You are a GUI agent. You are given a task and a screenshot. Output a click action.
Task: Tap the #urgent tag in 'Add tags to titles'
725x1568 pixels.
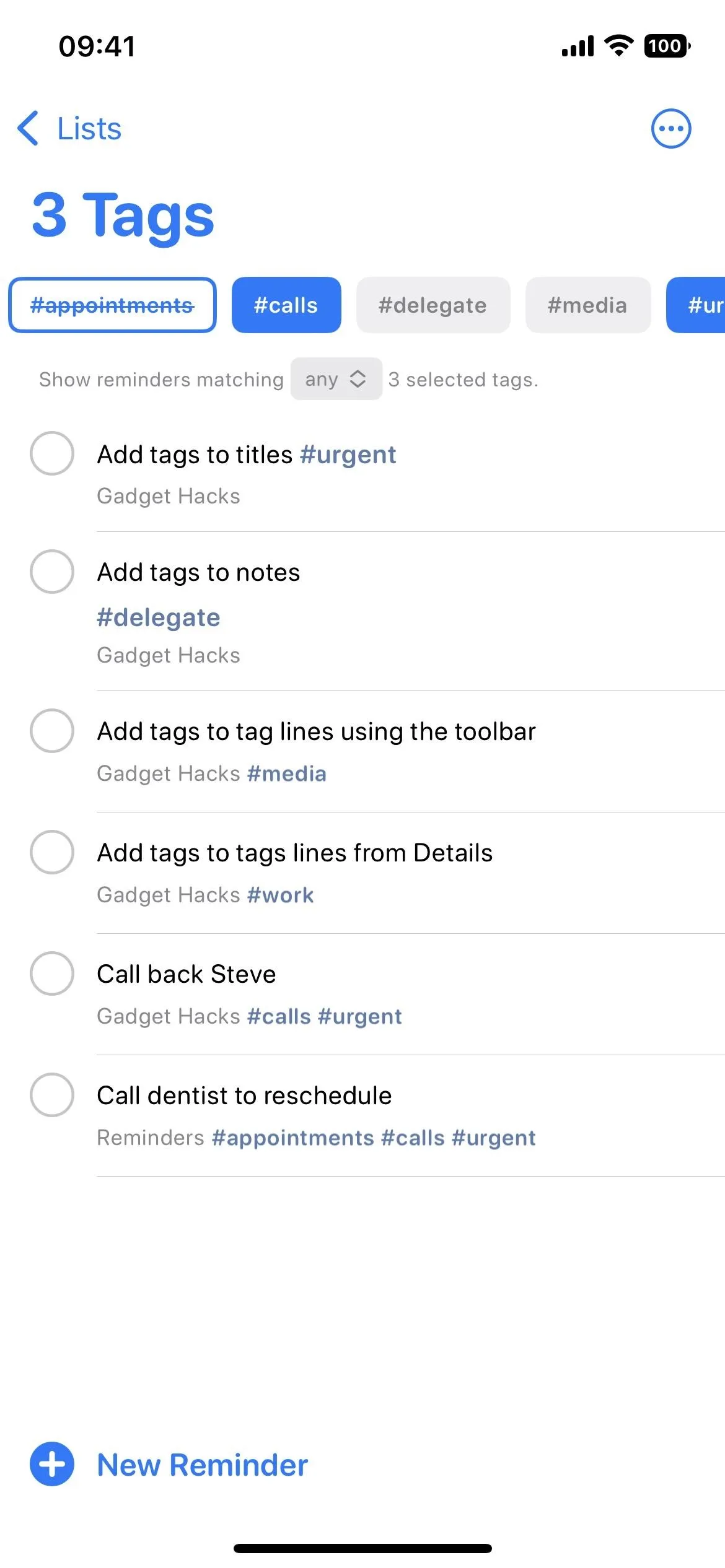348,455
